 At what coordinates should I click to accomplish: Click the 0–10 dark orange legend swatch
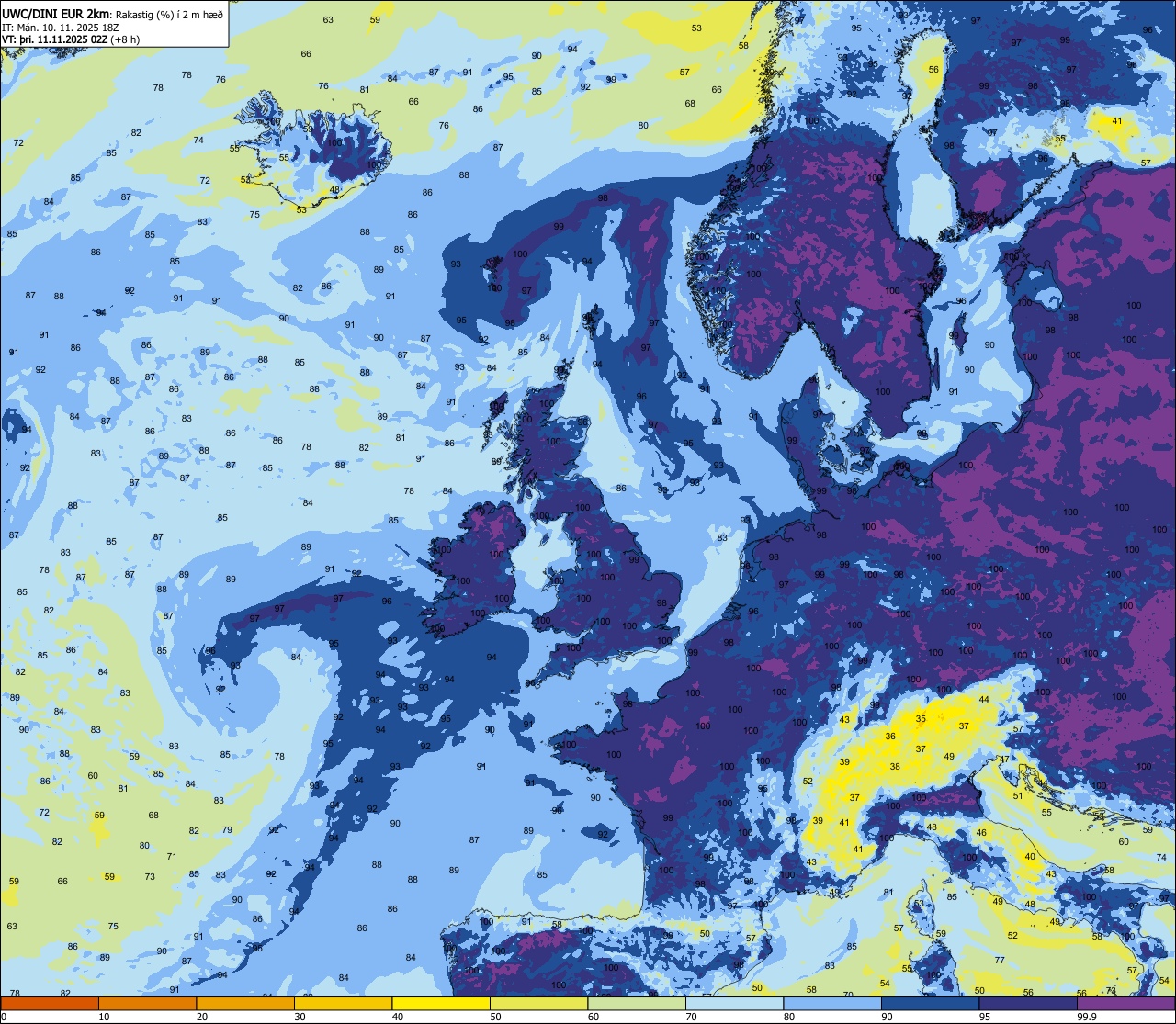click(50, 1003)
